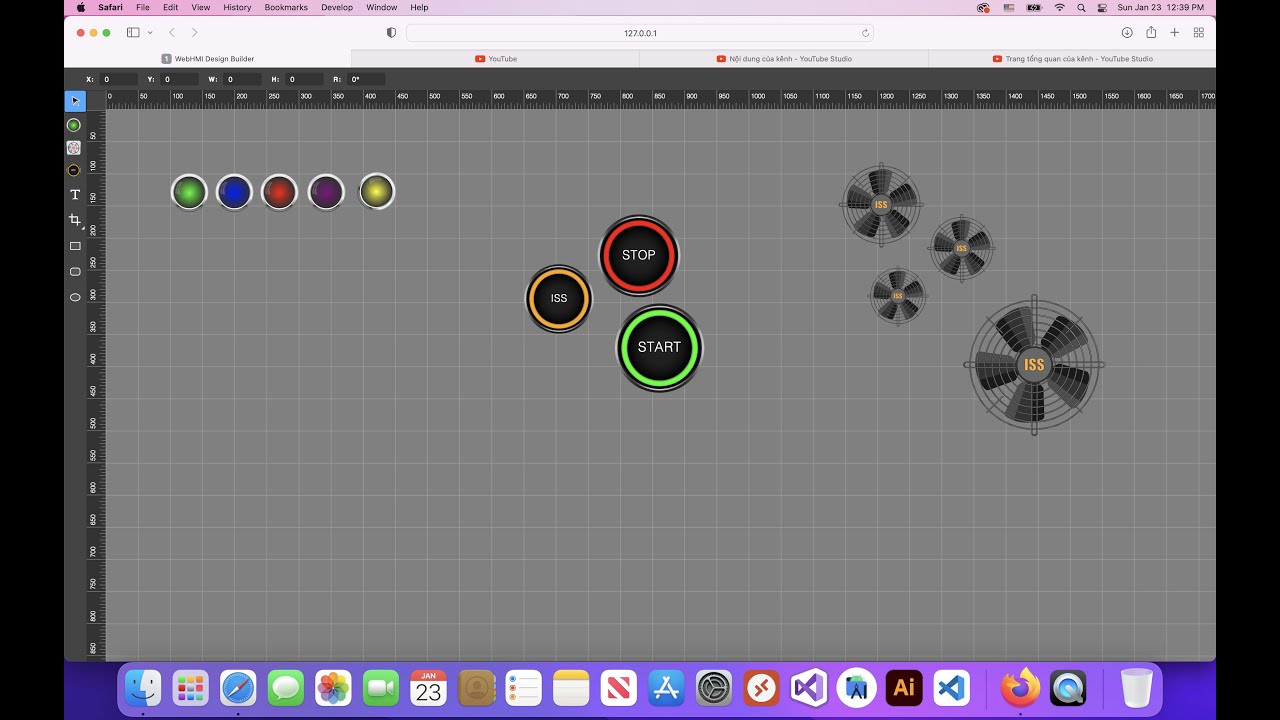This screenshot has height=720, width=1280.
Task: Select the green lamp on canvas
Action: pyautogui.click(x=189, y=192)
